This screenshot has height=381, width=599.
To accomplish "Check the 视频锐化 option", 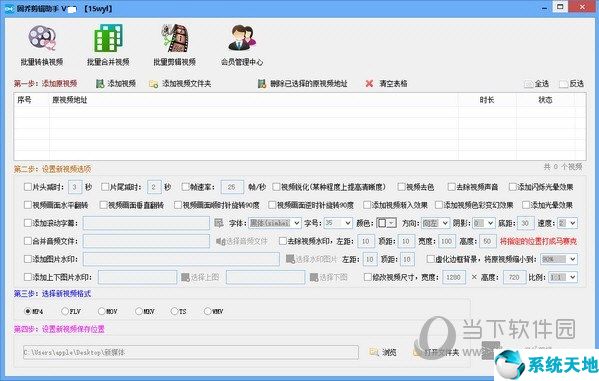I will click(x=276, y=187).
